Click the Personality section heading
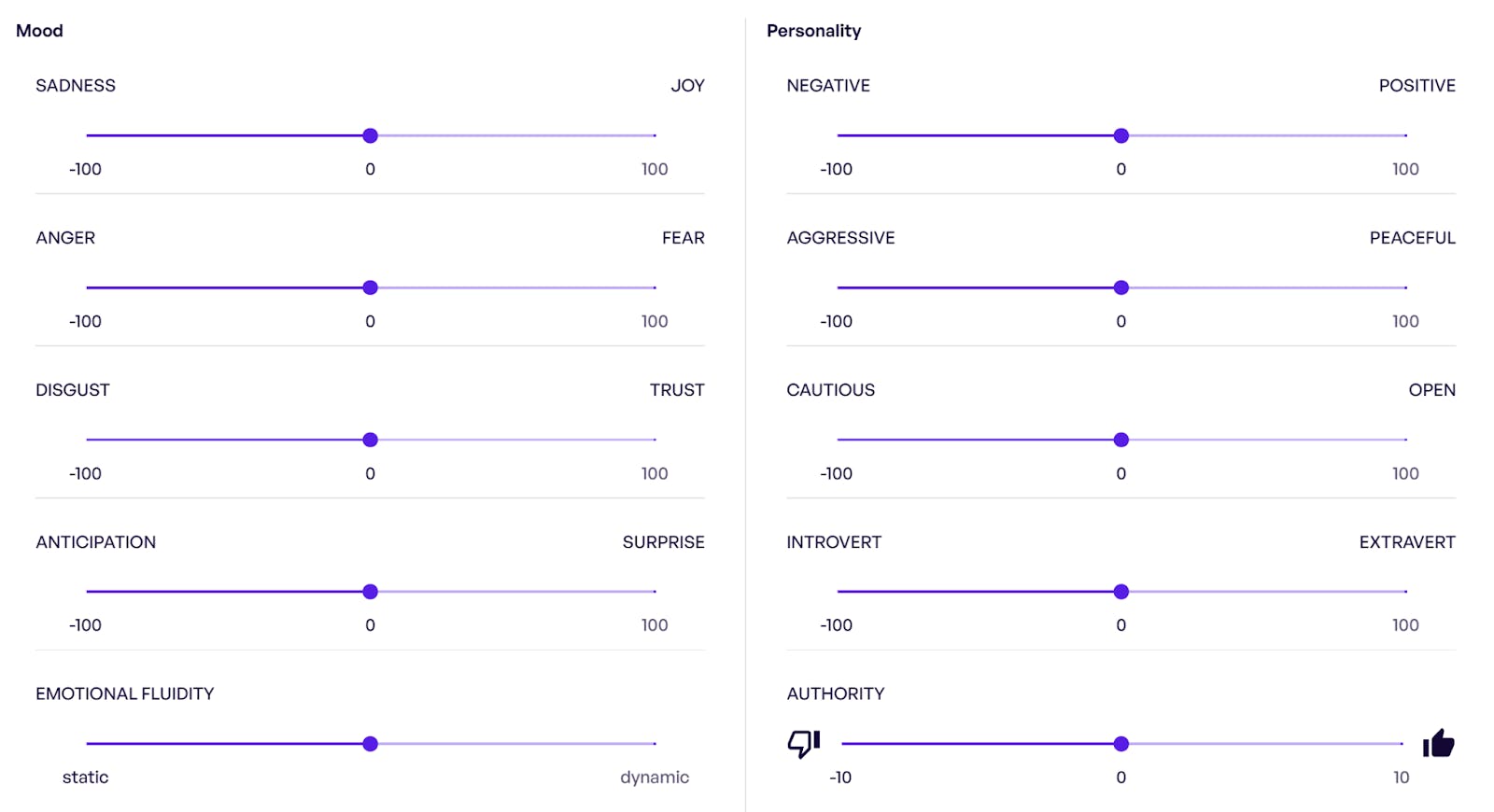This screenshot has width=1494, height=812. 813,31
